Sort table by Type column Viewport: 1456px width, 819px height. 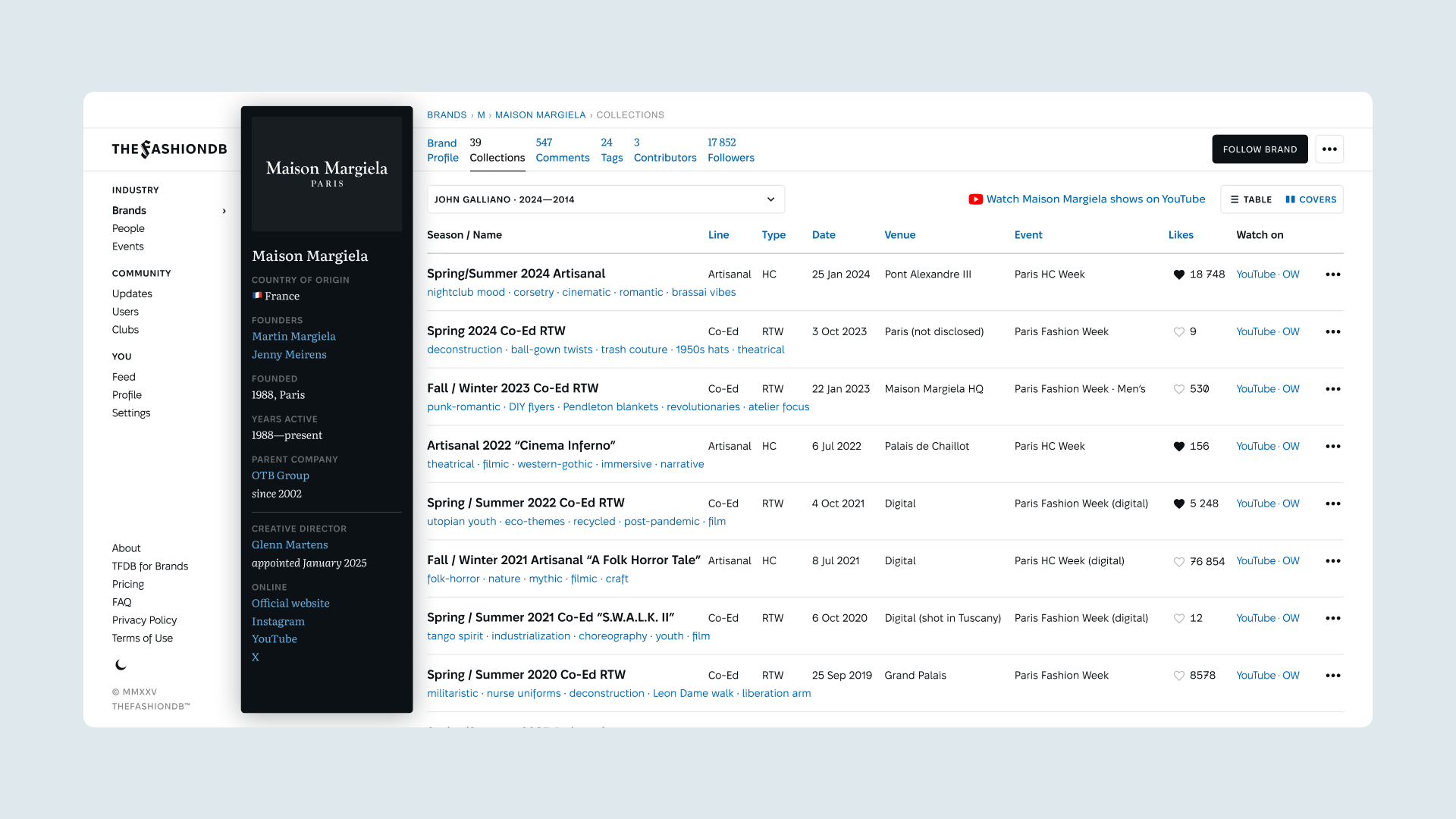[773, 235]
